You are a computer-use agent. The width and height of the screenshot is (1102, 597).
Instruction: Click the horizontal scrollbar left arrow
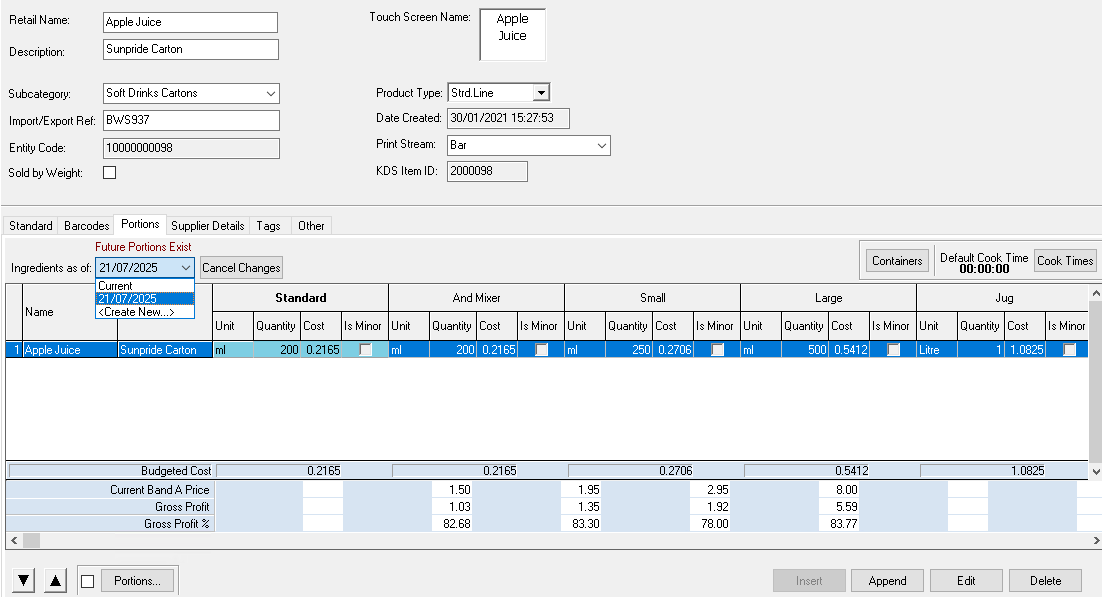pyautogui.click(x=12, y=540)
